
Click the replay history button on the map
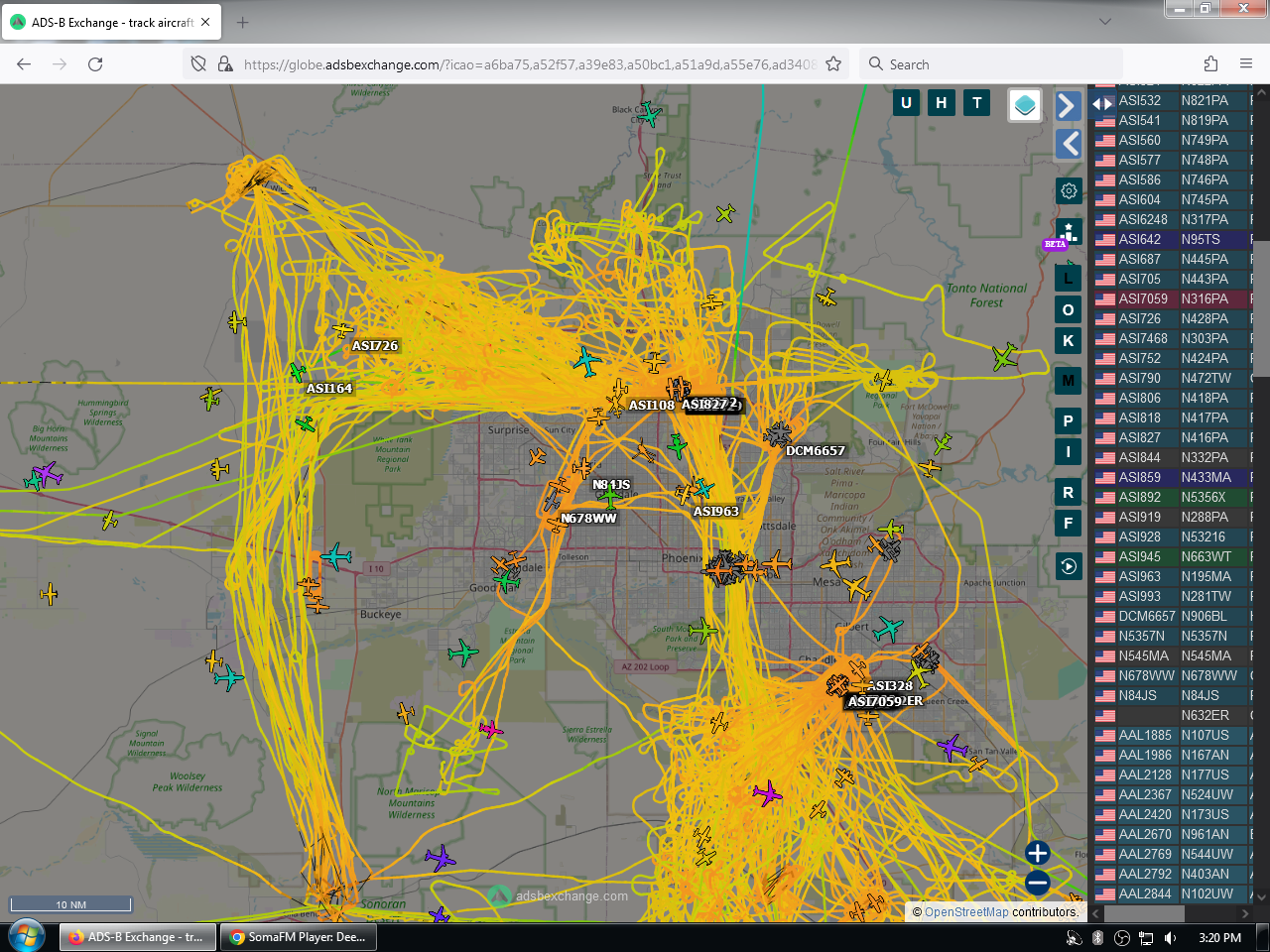coord(1069,566)
